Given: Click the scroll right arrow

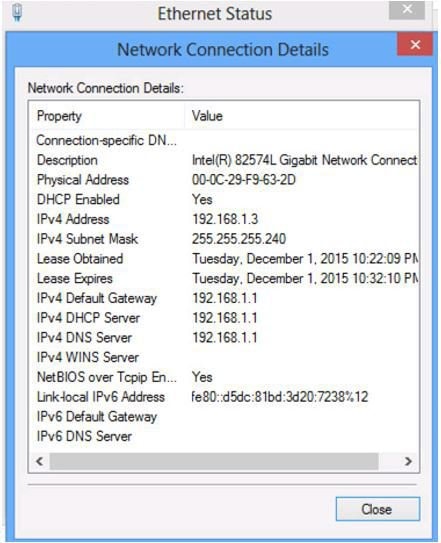Looking at the screenshot, I should click(x=408, y=461).
